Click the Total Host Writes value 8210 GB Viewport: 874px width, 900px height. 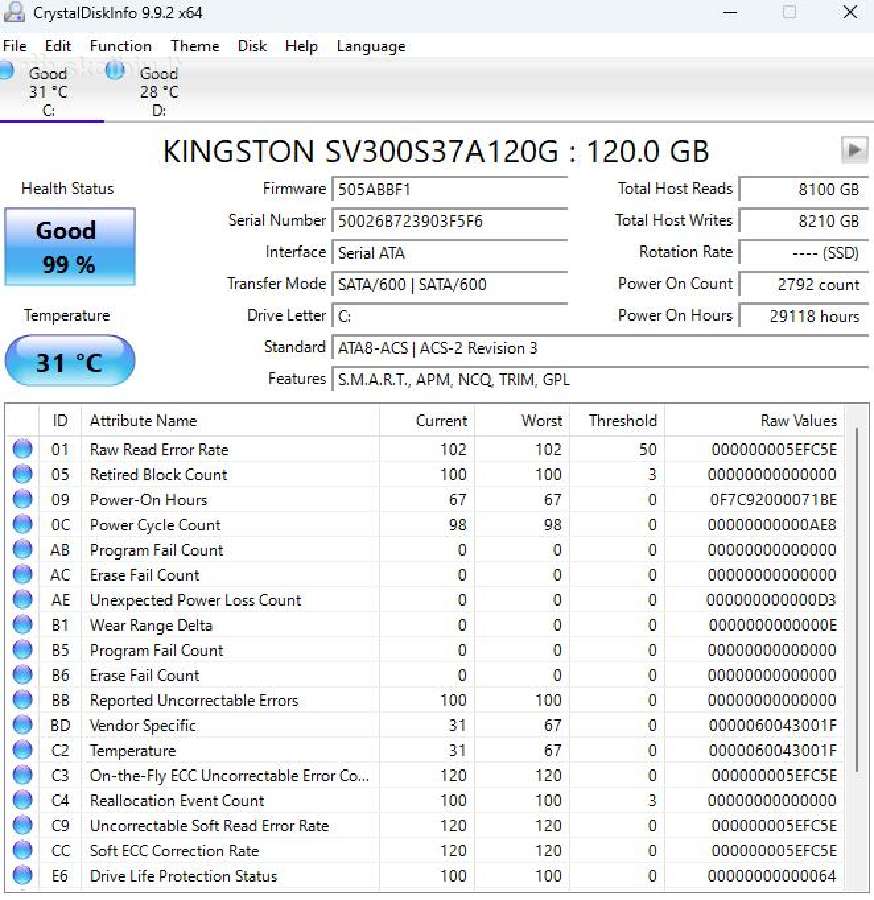[804, 221]
